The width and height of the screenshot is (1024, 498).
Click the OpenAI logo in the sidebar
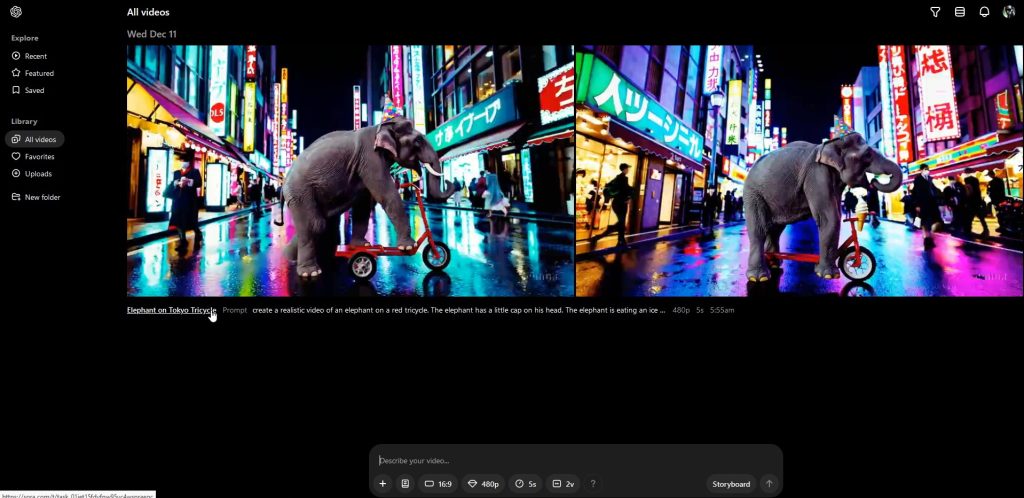17,12
